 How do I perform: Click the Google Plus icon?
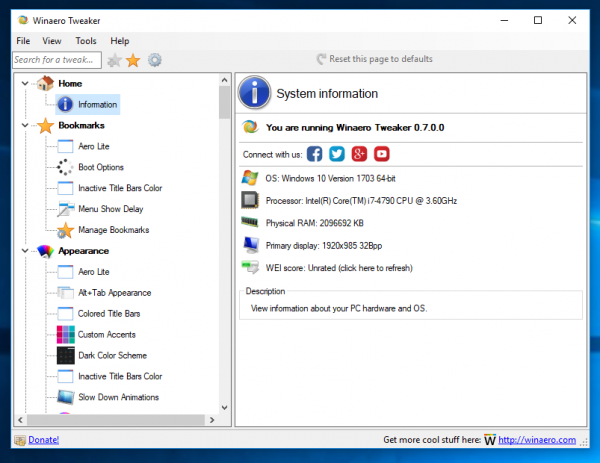click(359, 154)
